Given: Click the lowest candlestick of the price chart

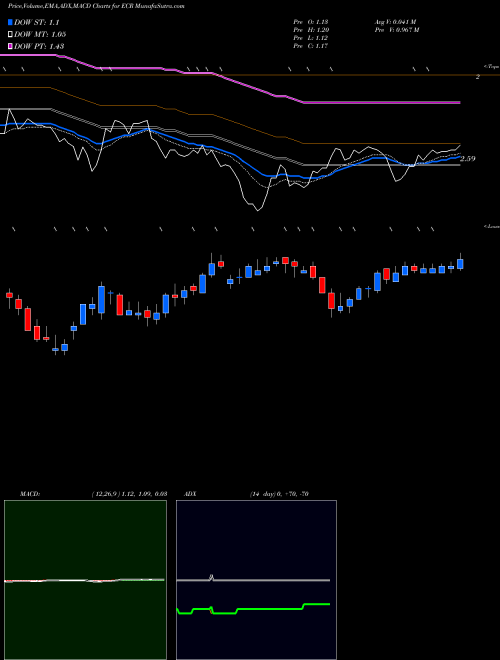Looking at the screenshot, I should pos(56,349).
